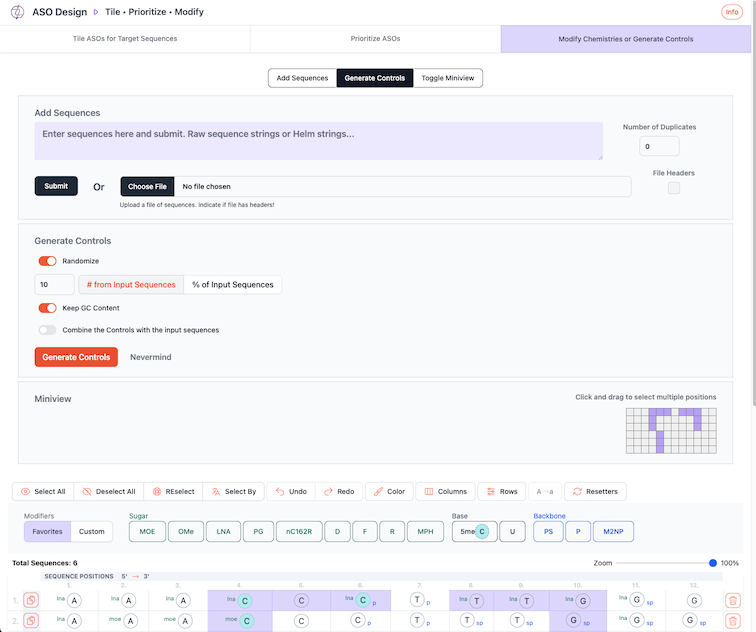Open the Rows options
Screen dimensions: 756x632
click(501, 491)
